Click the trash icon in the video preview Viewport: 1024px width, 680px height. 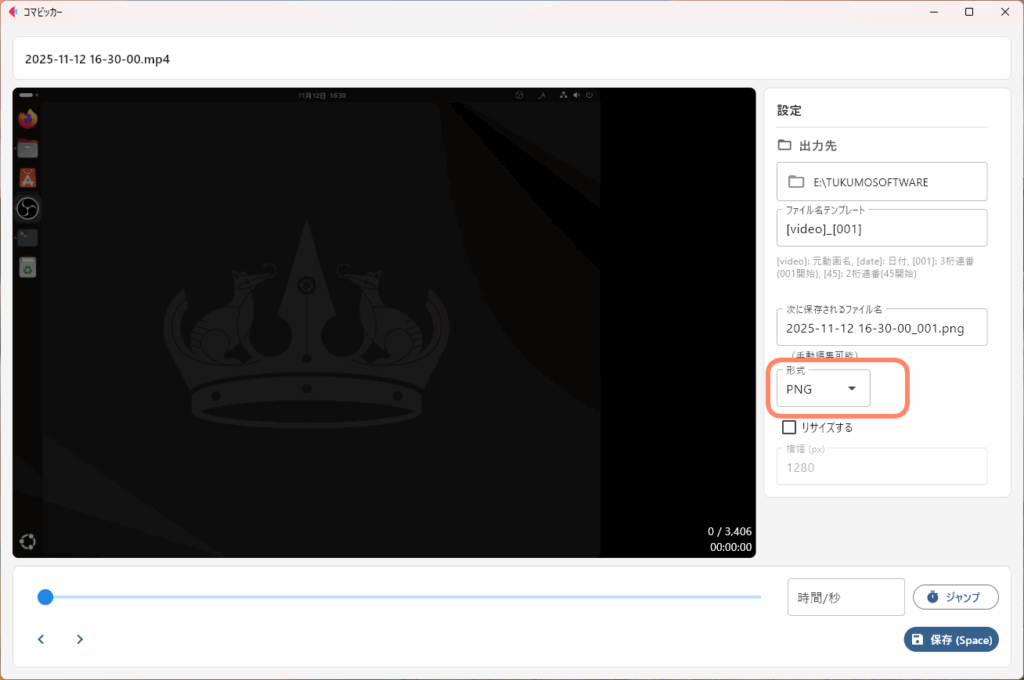28,267
